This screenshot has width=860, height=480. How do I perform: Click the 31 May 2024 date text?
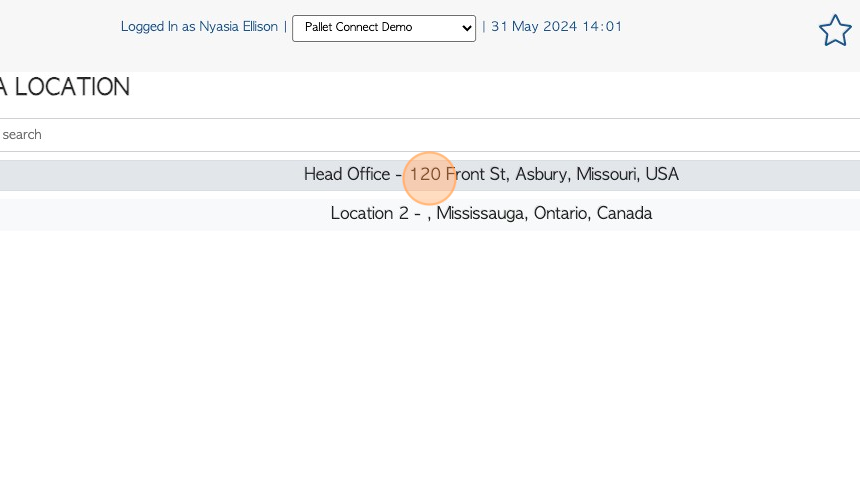[534, 27]
